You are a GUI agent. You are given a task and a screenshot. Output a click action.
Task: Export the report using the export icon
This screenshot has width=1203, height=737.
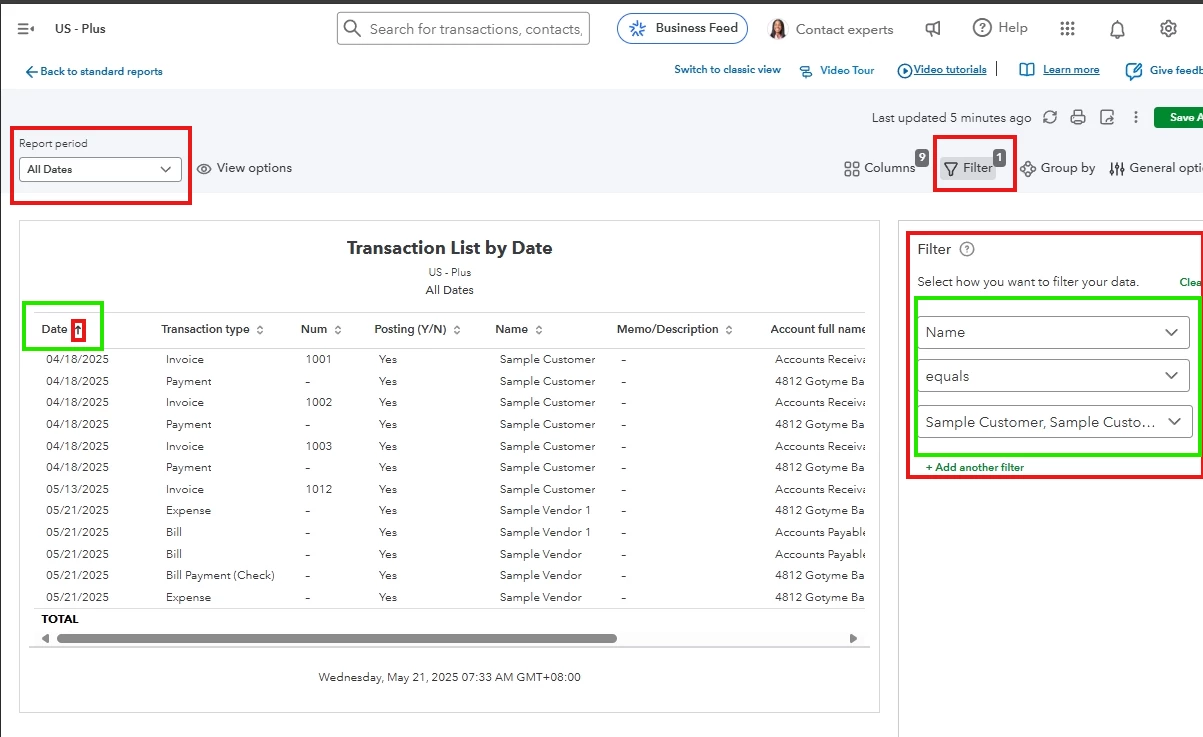point(1107,117)
